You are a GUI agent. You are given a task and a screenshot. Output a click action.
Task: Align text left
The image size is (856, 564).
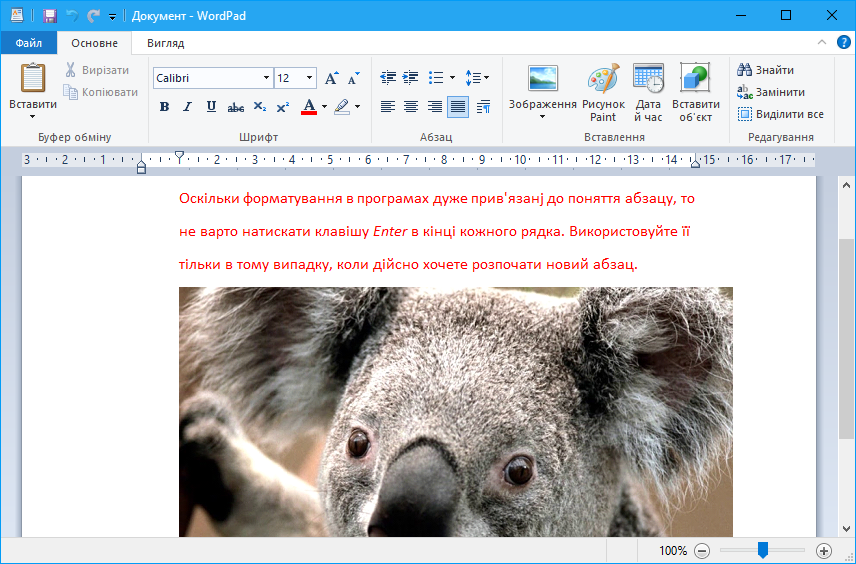(388, 106)
